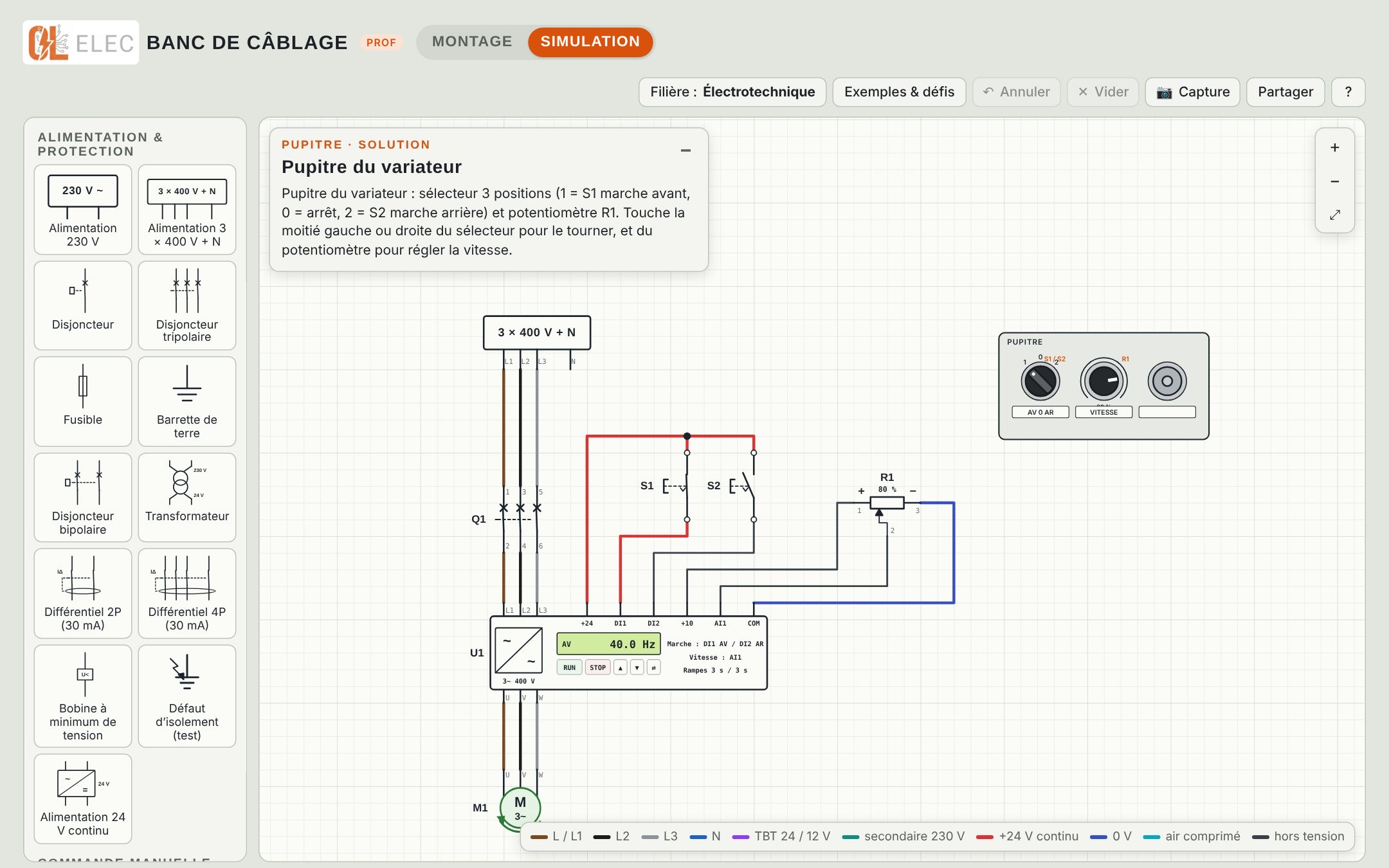The width and height of the screenshot is (1389, 868).
Task: Click the frequency up arrow on the variator
Action: 620,667
